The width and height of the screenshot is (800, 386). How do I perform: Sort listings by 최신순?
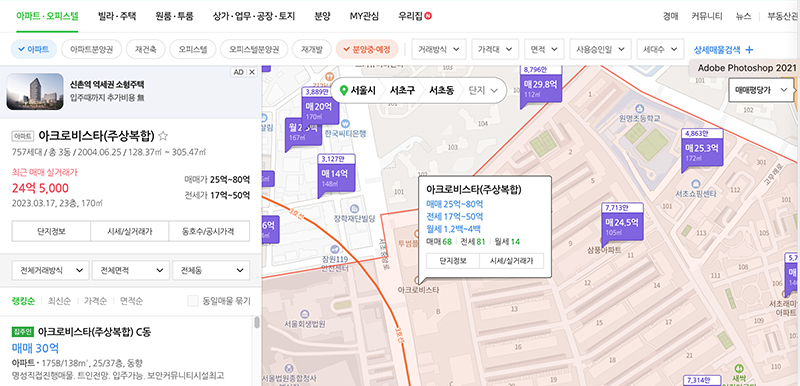[x=59, y=301]
